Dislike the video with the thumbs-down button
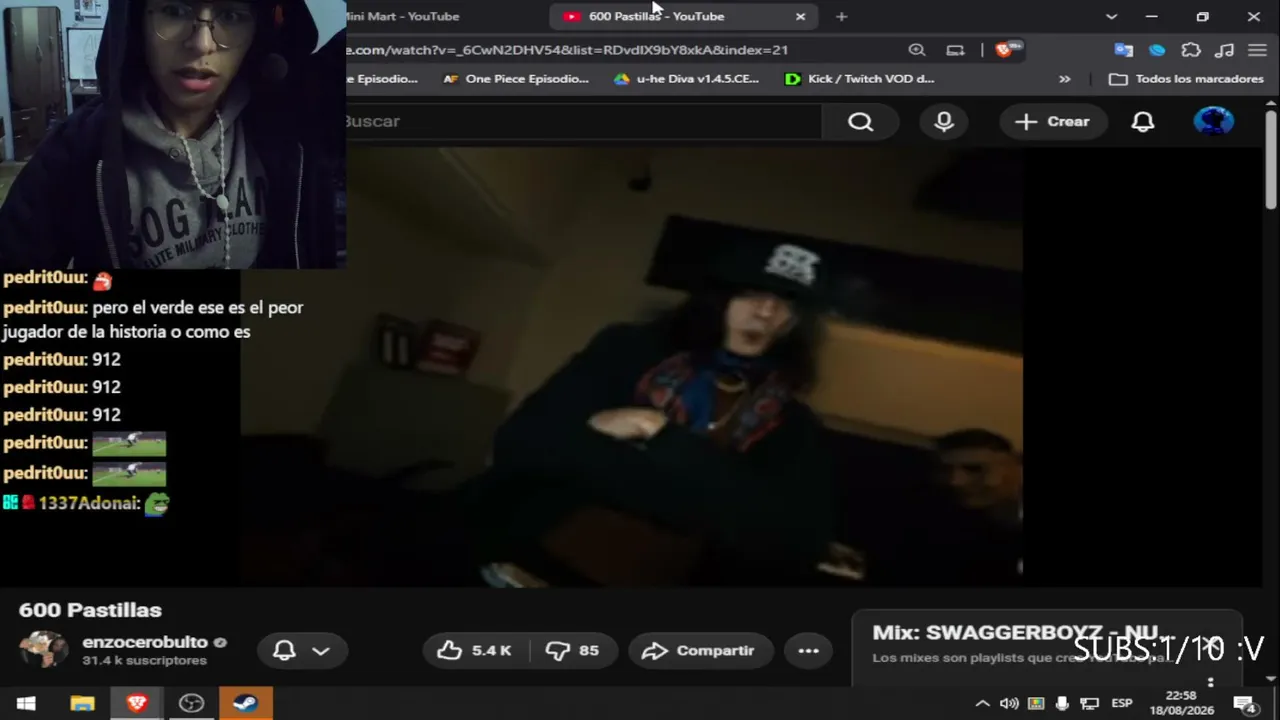The image size is (1280, 720). [572, 650]
